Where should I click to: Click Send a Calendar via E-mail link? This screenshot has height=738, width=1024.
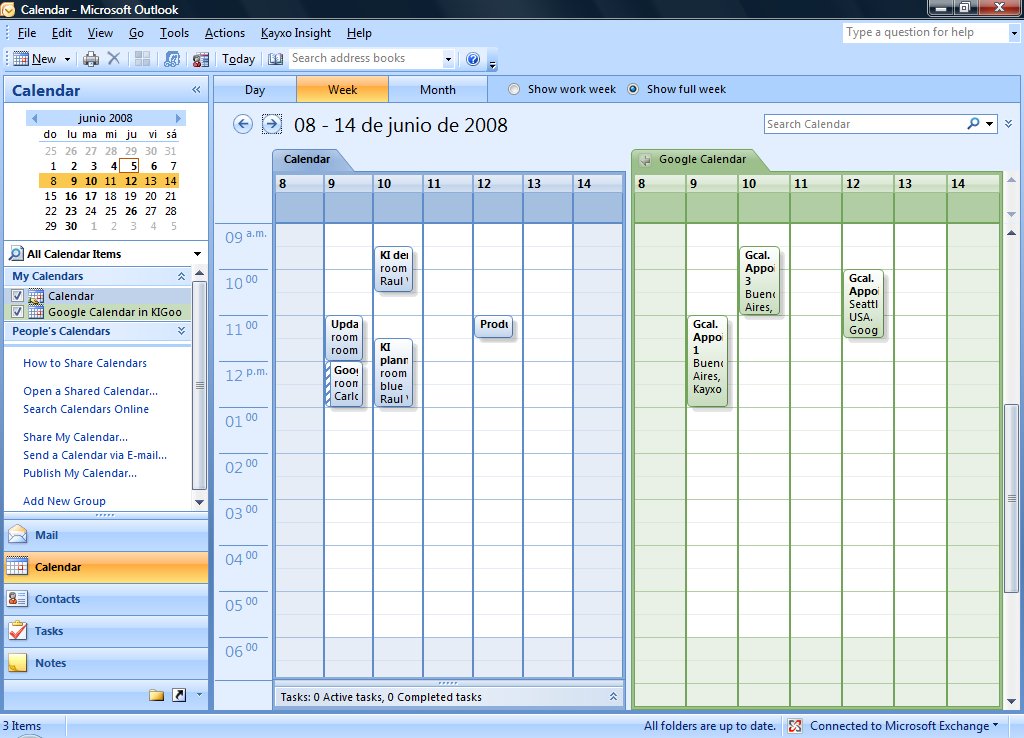[95, 455]
